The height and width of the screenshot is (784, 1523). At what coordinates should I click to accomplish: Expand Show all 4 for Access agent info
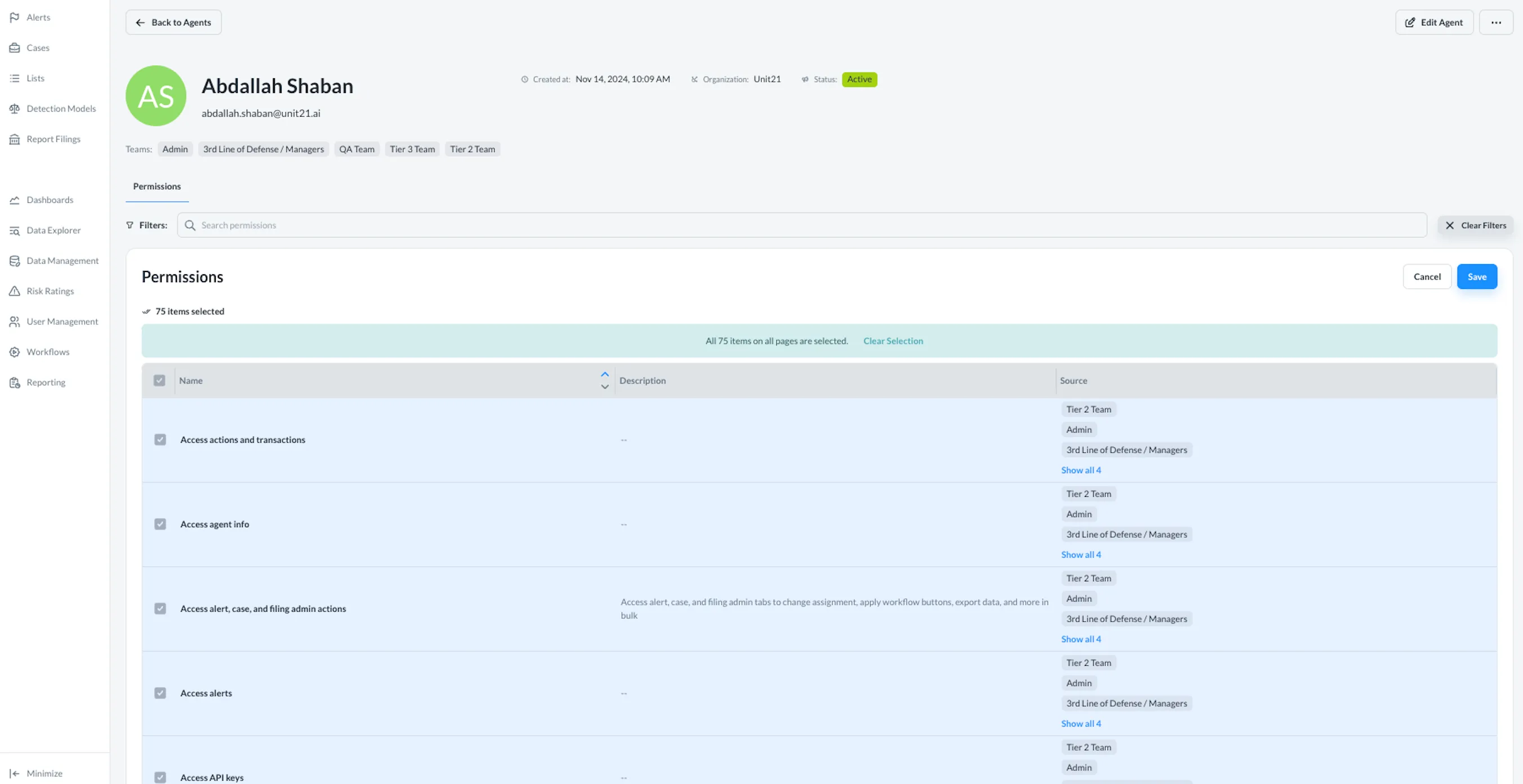pyautogui.click(x=1080, y=555)
